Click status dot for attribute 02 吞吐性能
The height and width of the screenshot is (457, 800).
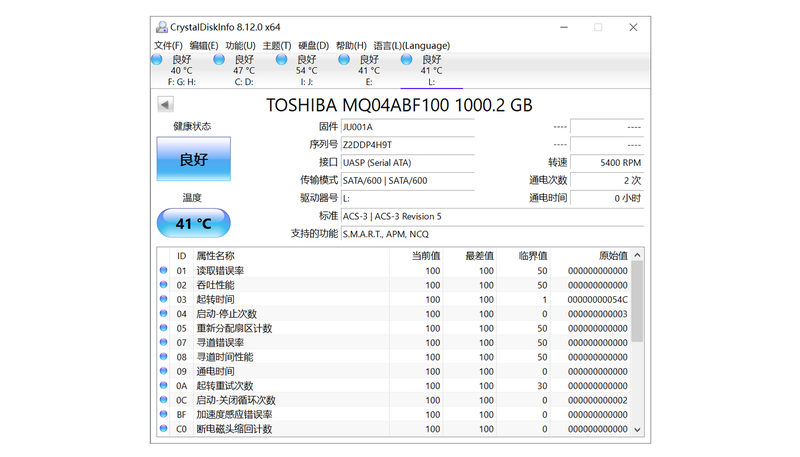[x=163, y=285]
